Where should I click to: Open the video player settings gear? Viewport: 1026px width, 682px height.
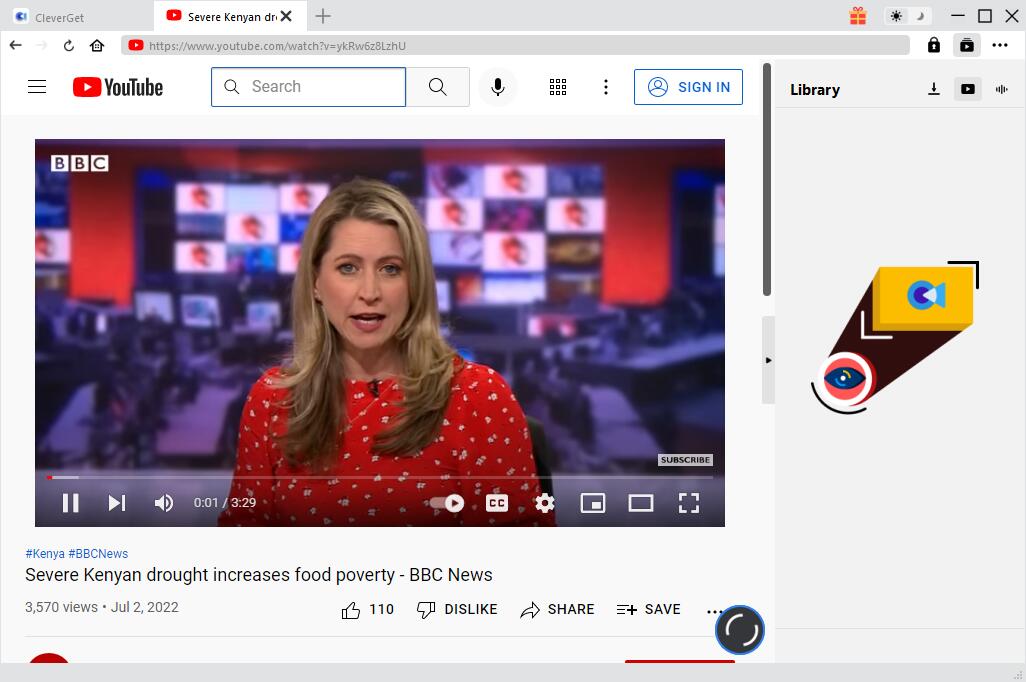pos(545,503)
